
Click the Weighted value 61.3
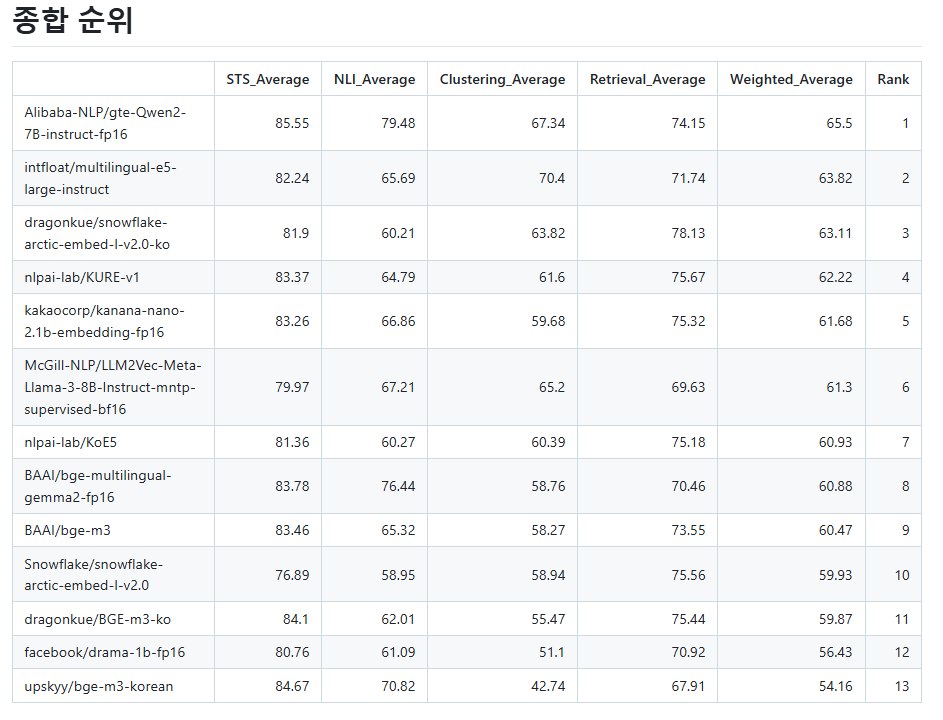pyautogui.click(x=839, y=387)
